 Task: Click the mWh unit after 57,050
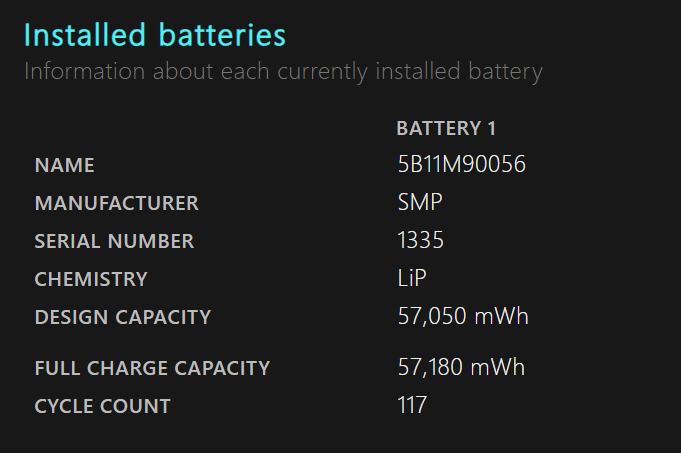(x=501, y=316)
